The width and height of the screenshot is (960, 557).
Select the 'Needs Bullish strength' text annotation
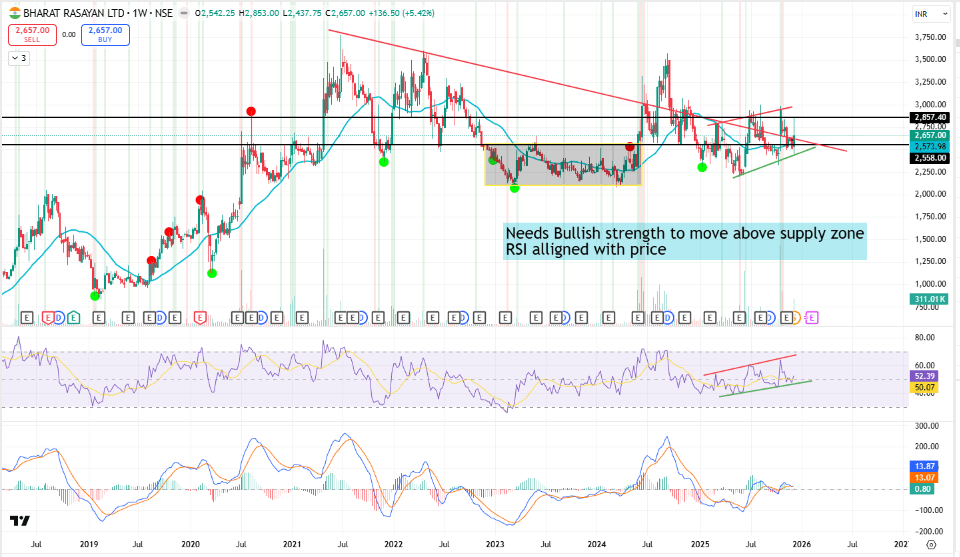[x=684, y=241]
